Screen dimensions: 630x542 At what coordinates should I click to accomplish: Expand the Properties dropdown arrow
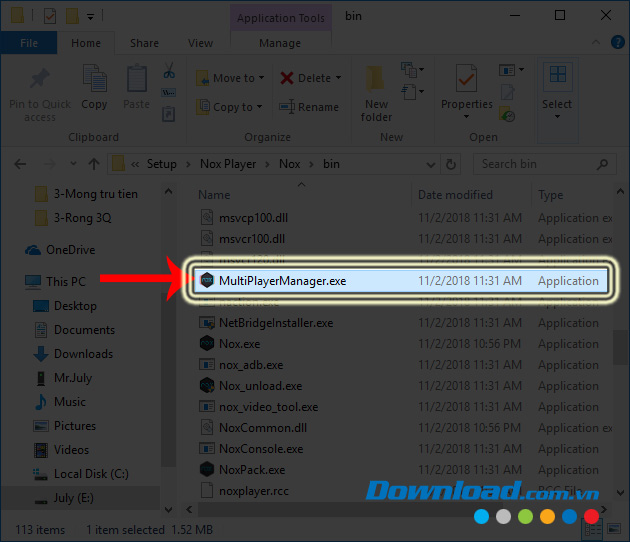466,117
